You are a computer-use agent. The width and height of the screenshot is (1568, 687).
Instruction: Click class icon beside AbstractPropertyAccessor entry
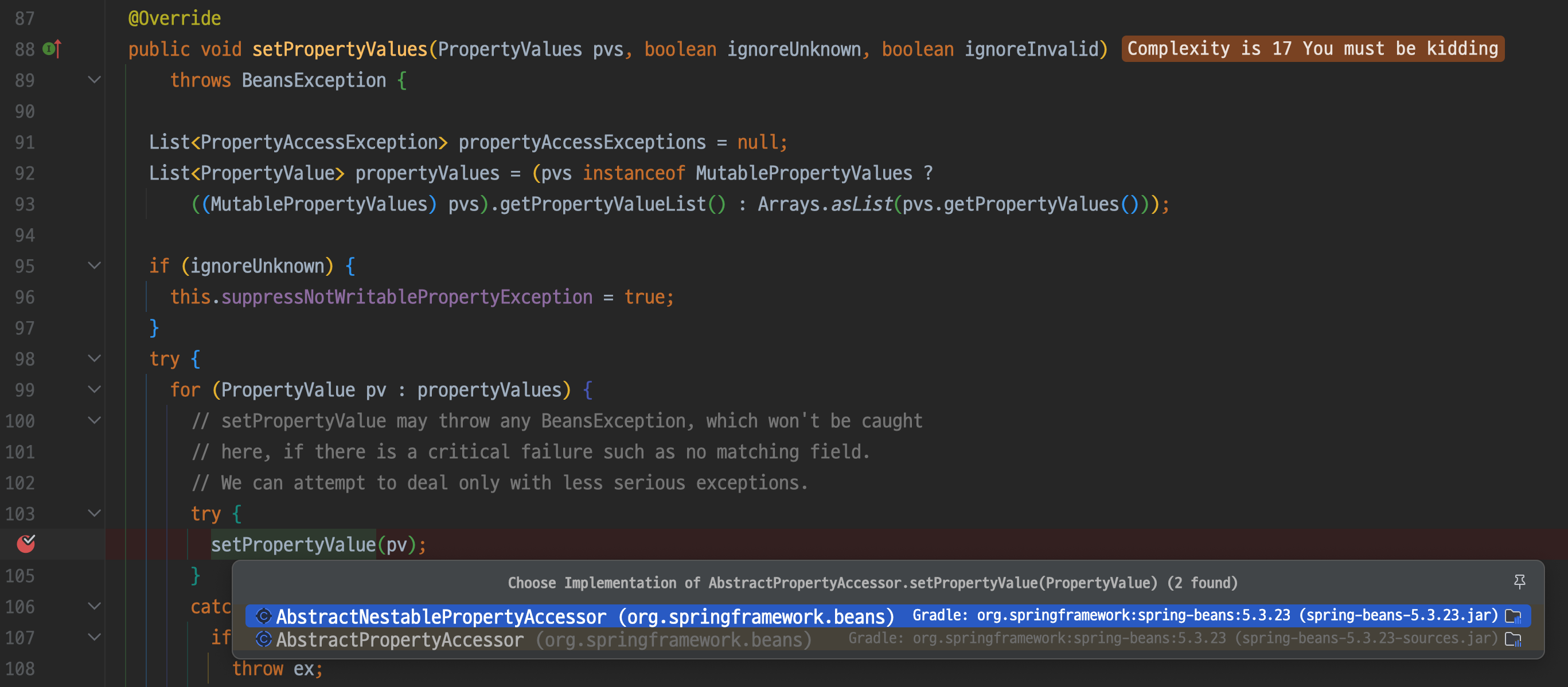[x=264, y=639]
